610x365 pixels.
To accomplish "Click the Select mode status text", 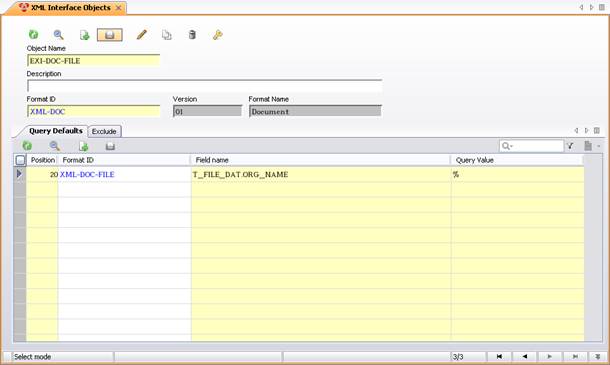I will [33, 356].
